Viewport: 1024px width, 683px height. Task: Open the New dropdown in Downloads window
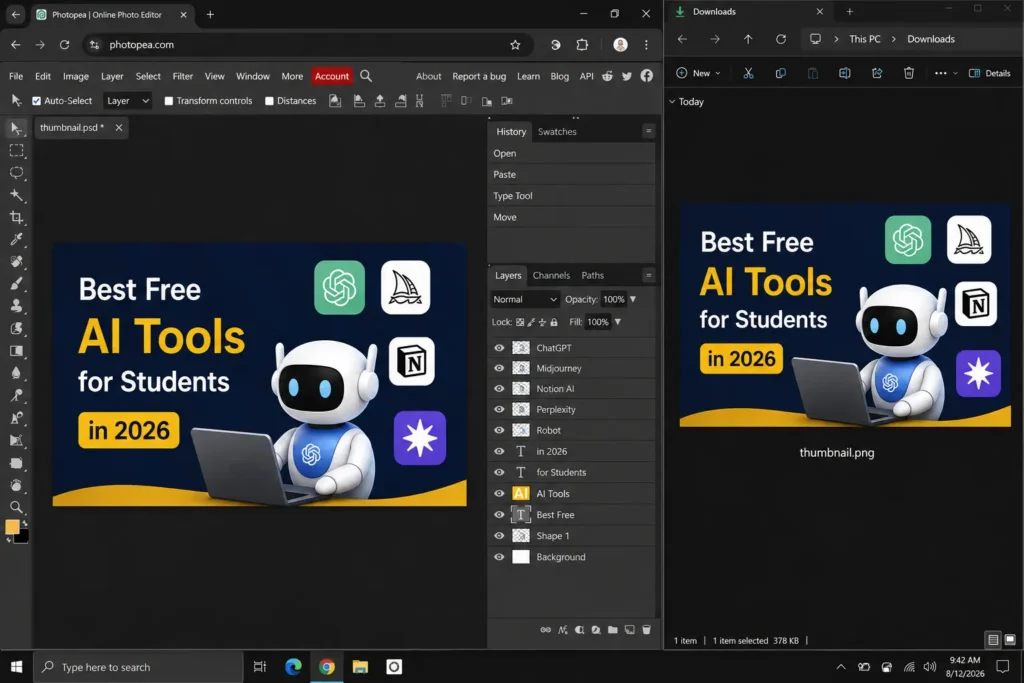(699, 73)
